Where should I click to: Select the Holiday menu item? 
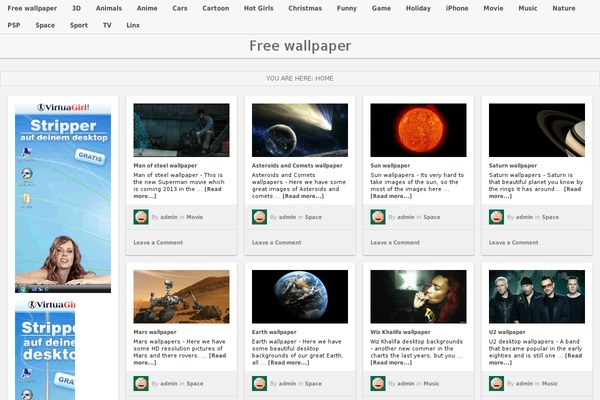418,8
